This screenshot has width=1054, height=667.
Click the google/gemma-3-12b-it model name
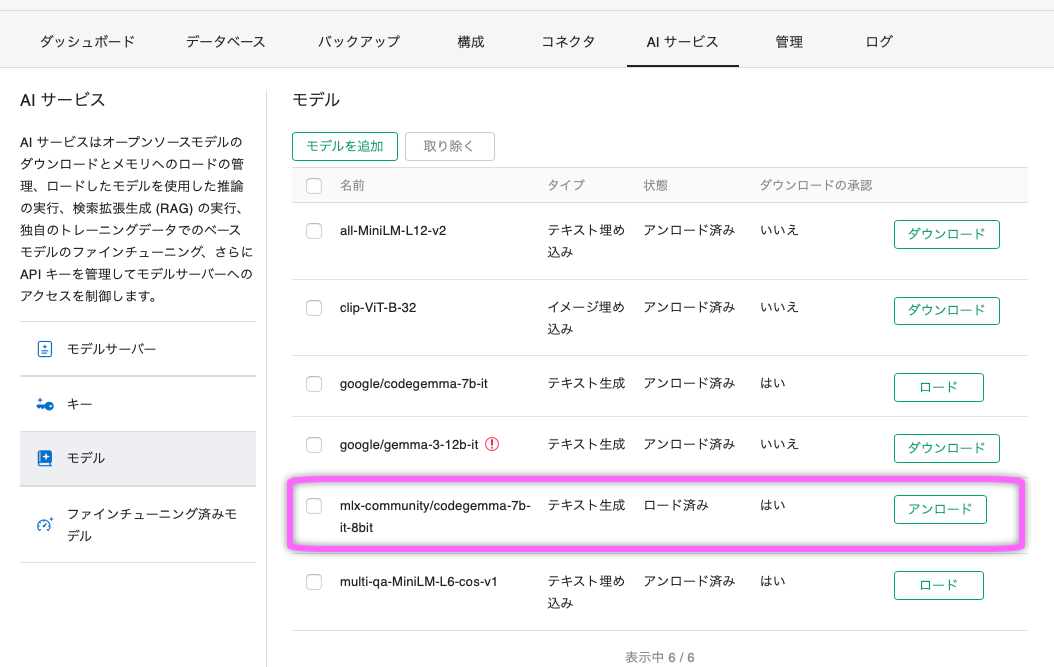(x=409, y=445)
